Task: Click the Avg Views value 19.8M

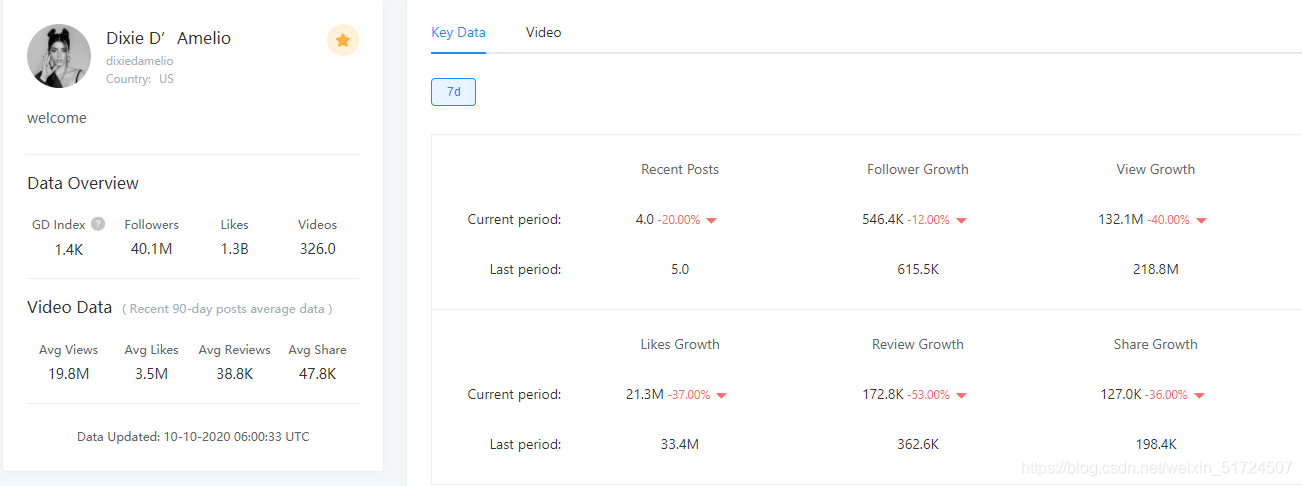Action: [x=68, y=374]
